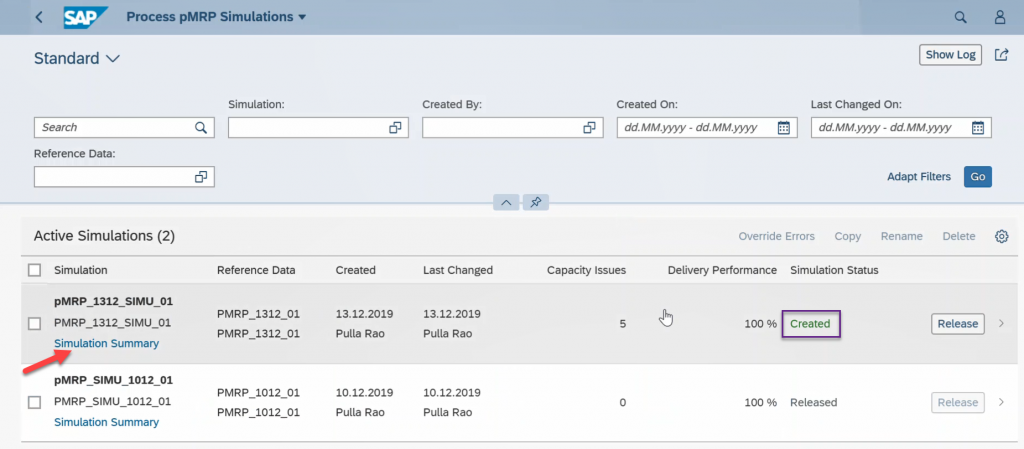Click the Simulation Status column header
The image size is (1024, 449).
tap(834, 270)
